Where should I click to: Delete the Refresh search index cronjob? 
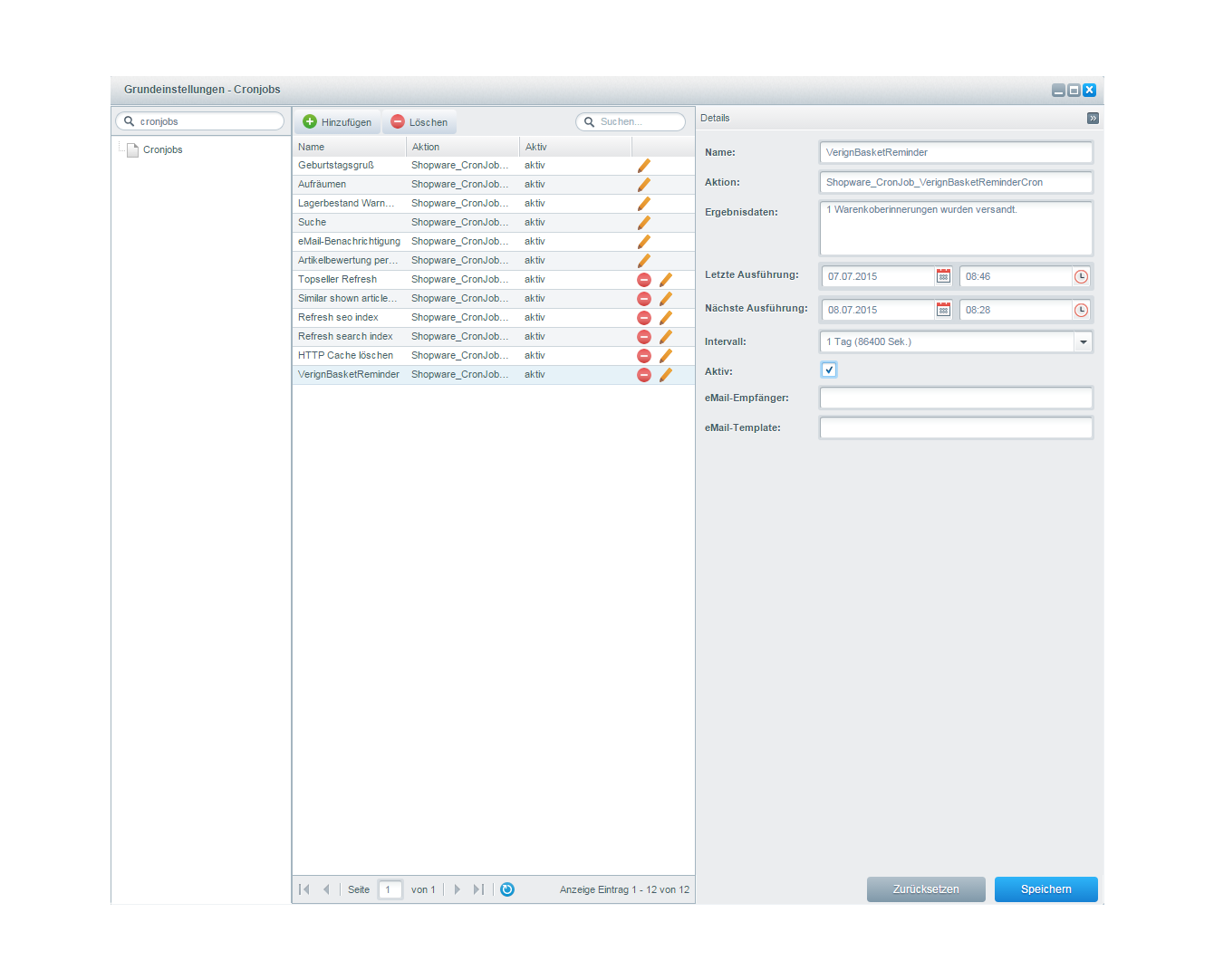[644, 337]
